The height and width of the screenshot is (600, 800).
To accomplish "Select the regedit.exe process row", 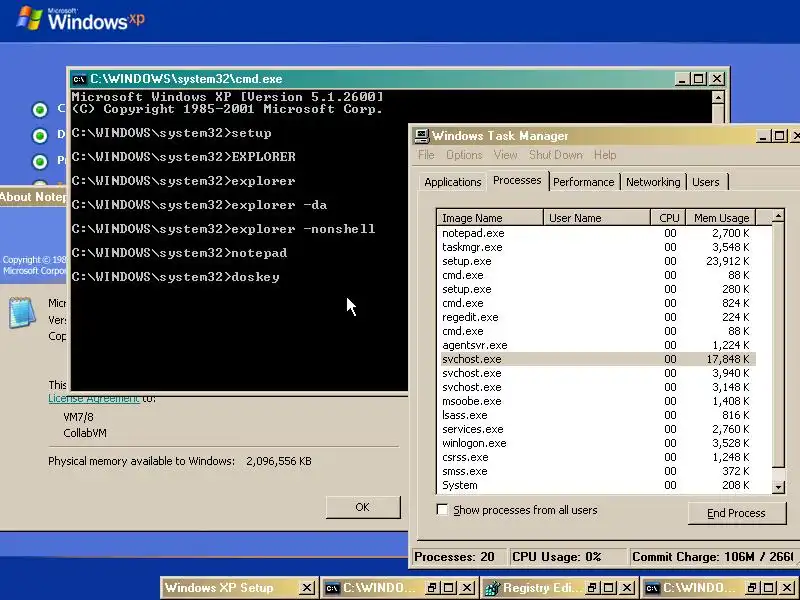I will click(596, 317).
